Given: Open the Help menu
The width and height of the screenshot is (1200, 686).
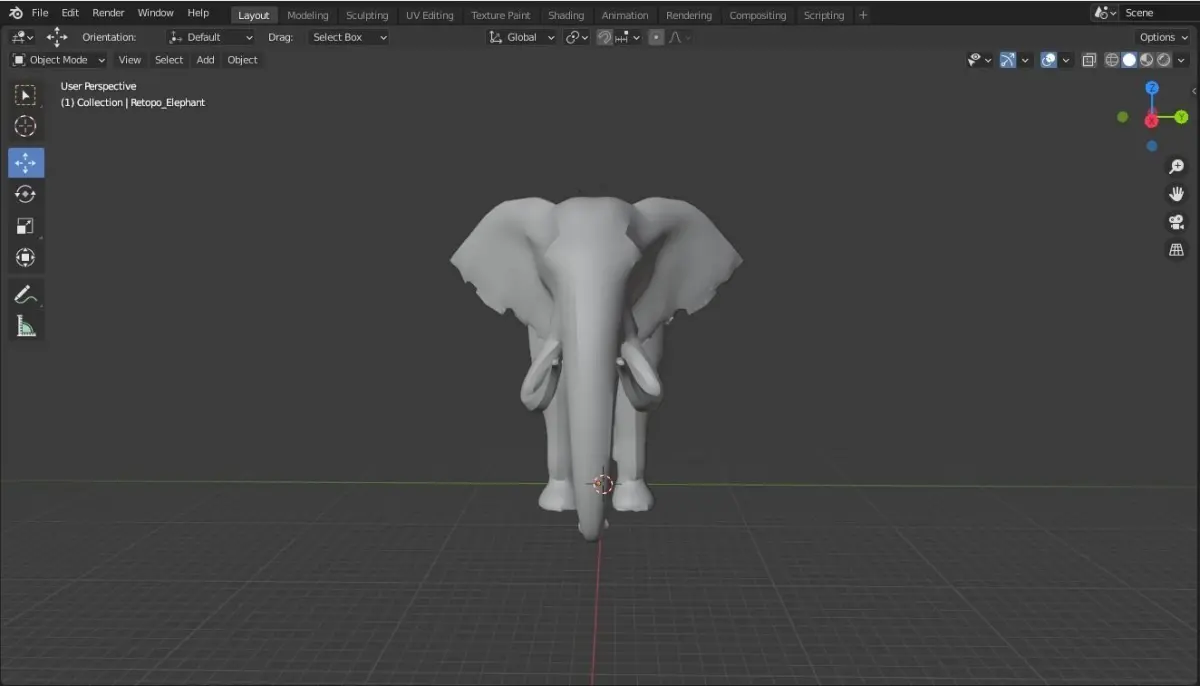Looking at the screenshot, I should coord(198,13).
